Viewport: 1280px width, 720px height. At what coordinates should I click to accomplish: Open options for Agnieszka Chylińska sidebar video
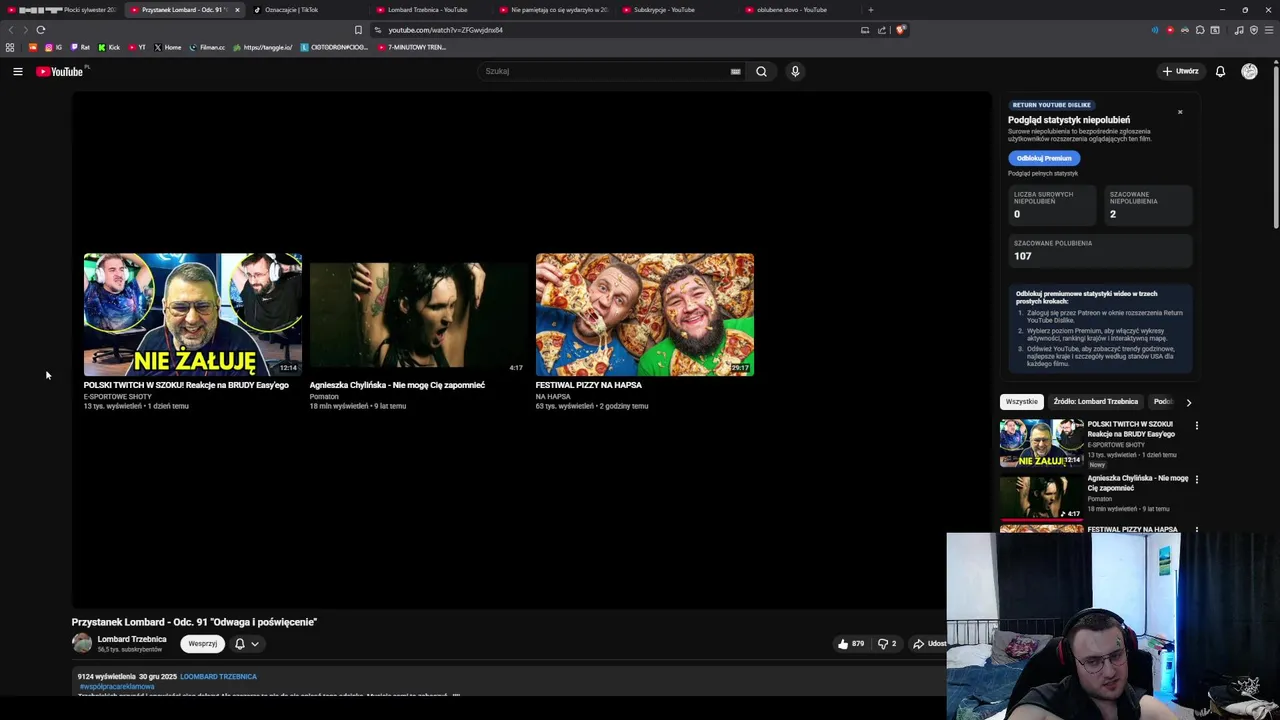[1196, 479]
